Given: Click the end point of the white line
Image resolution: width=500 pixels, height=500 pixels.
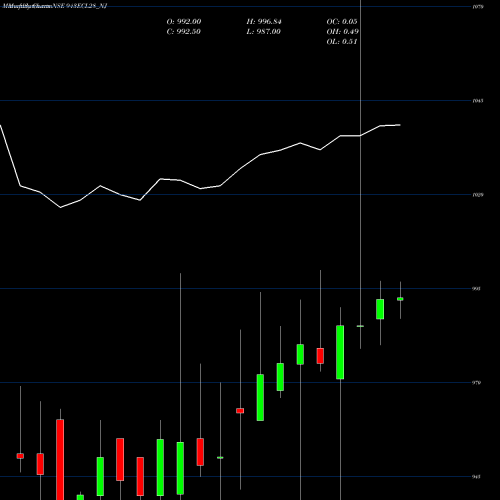Looking at the screenshot, I should [400, 125].
